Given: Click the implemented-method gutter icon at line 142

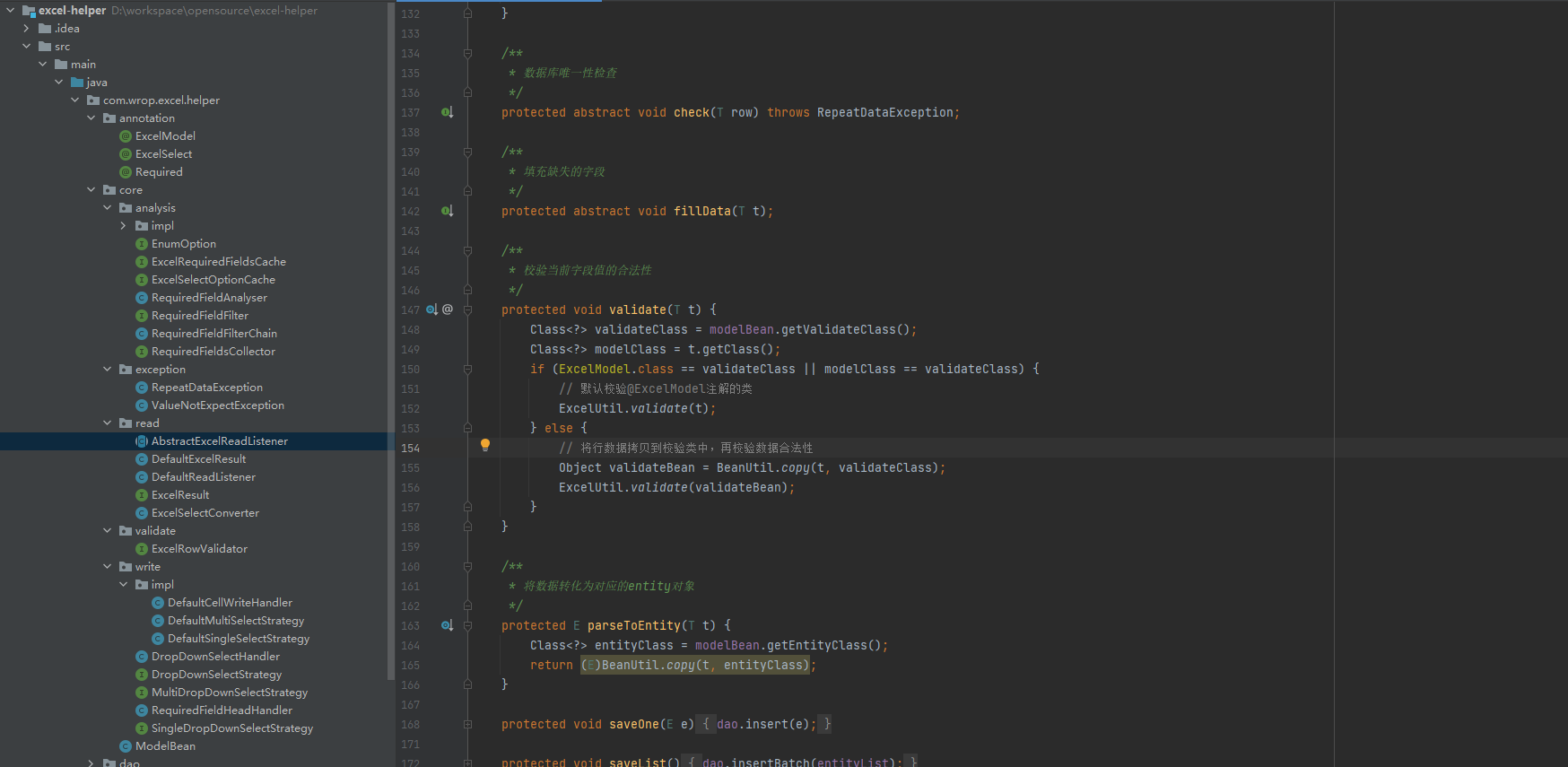Looking at the screenshot, I should (447, 211).
